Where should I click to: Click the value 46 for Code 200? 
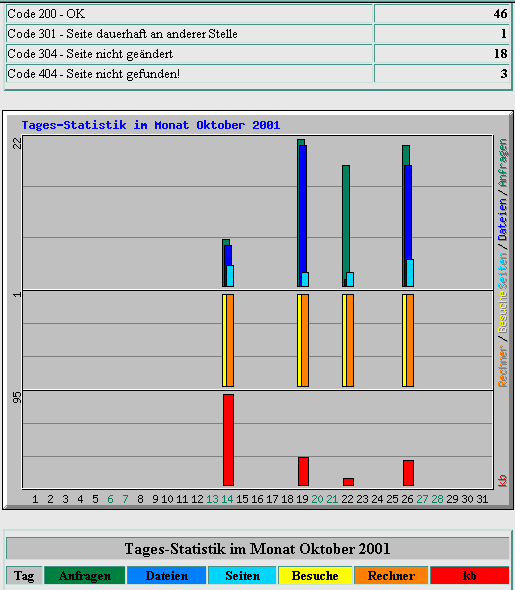point(500,14)
